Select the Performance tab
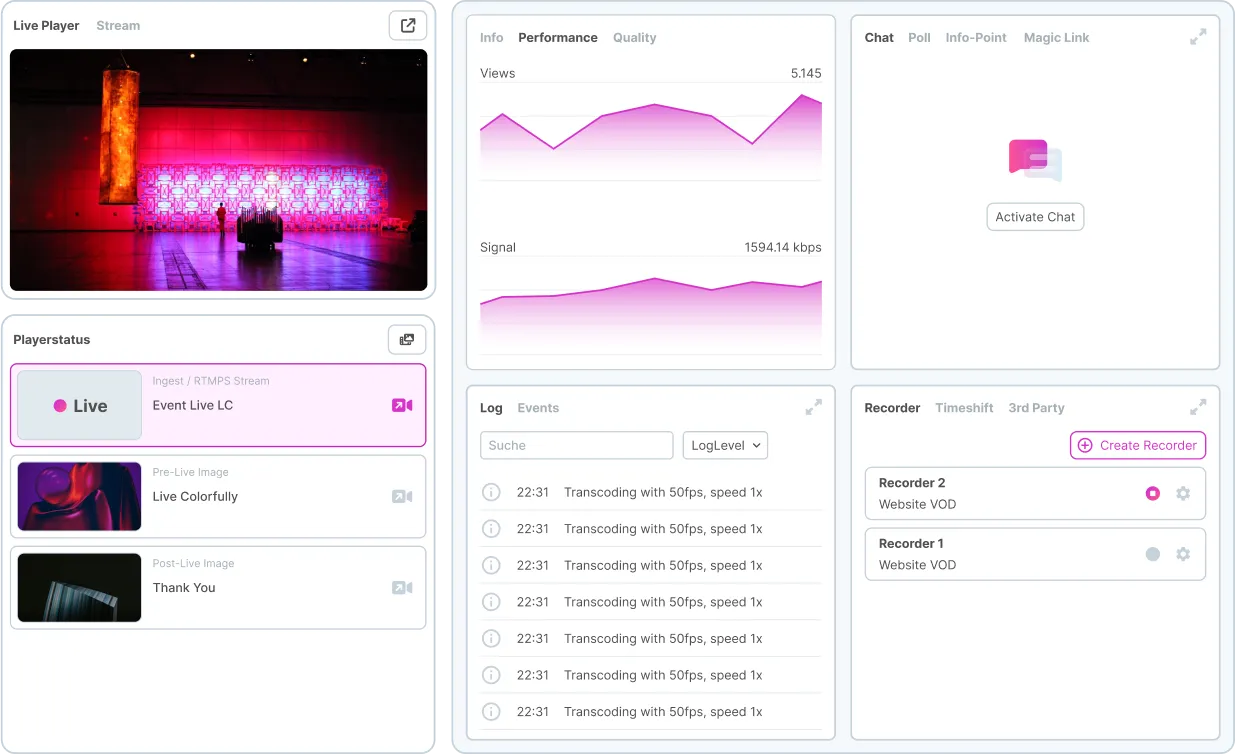This screenshot has width=1235, height=754. click(558, 38)
